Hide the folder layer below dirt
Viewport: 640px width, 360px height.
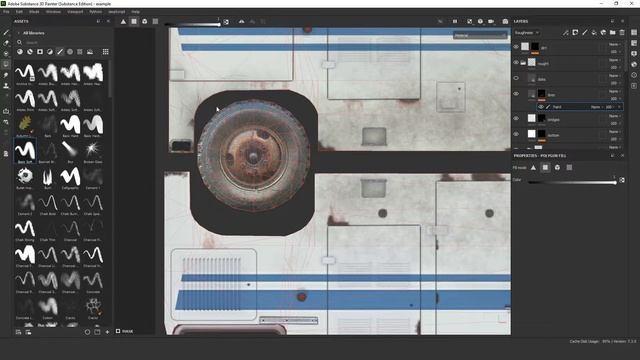[516, 62]
